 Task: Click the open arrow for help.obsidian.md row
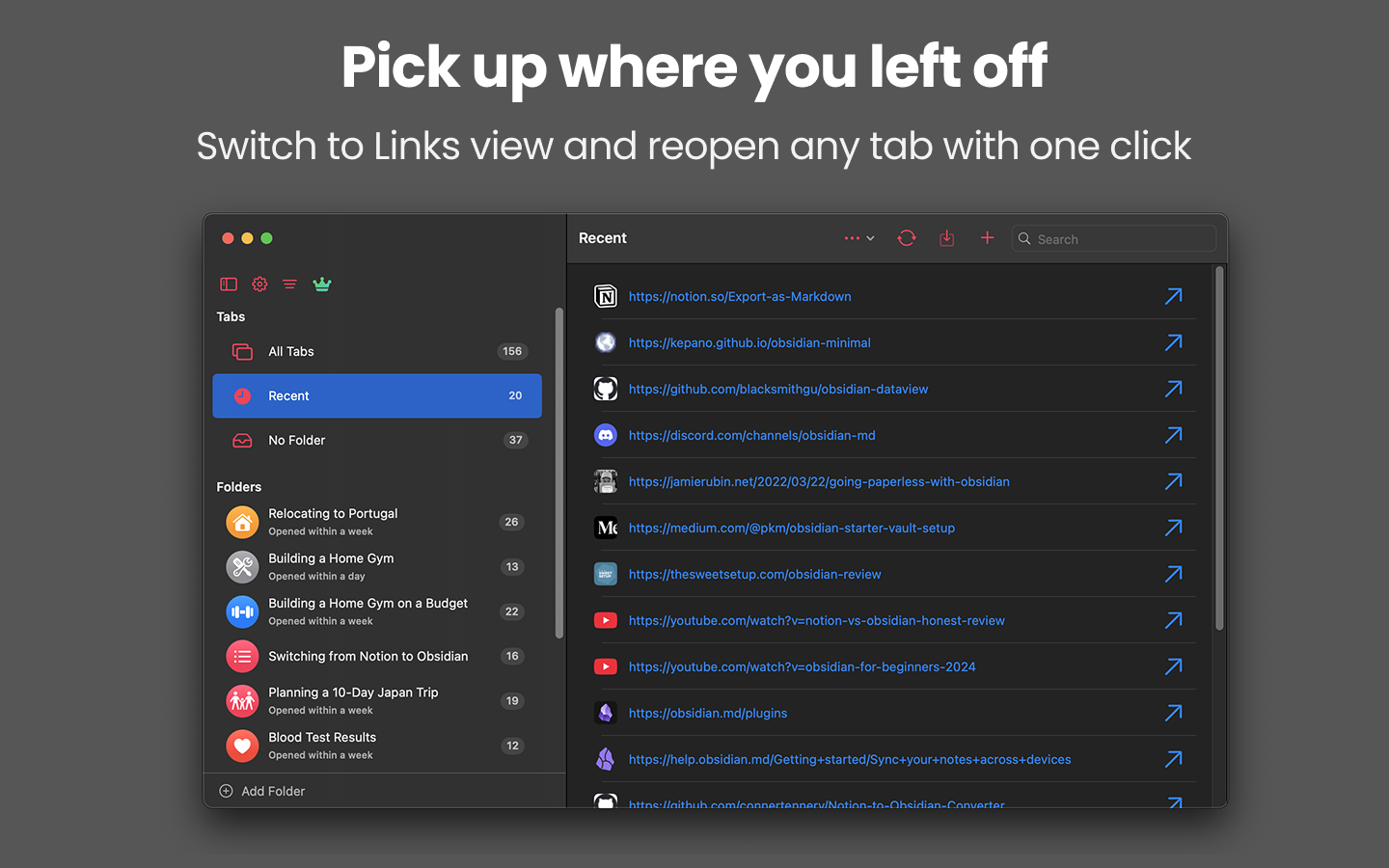(x=1173, y=759)
